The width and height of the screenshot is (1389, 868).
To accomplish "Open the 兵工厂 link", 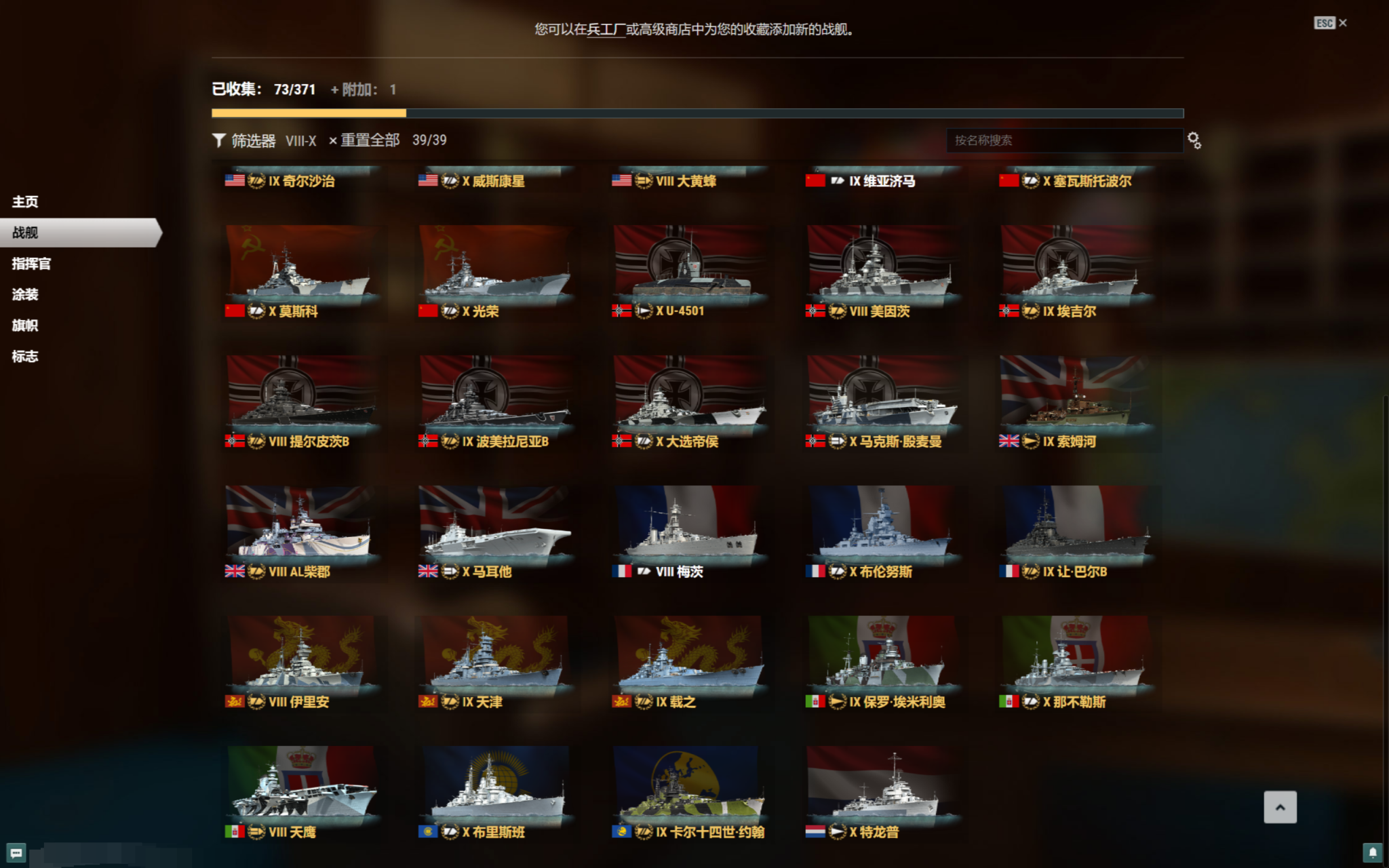I will click(606, 29).
